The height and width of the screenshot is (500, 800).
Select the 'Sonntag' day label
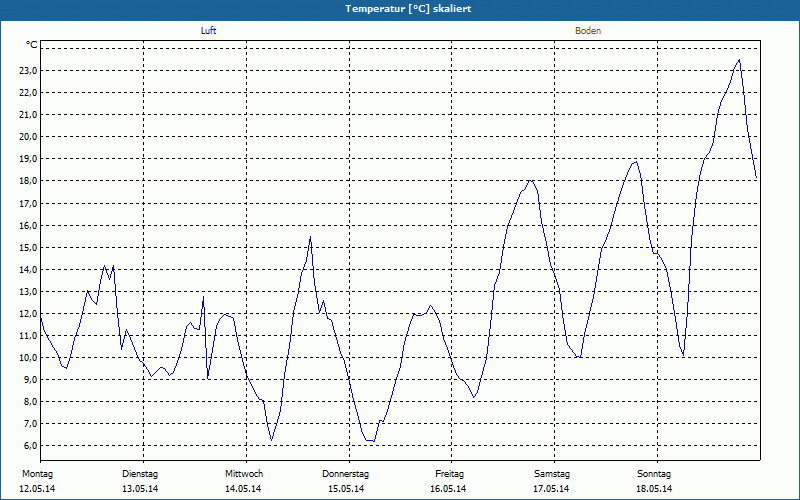pyautogui.click(x=654, y=474)
